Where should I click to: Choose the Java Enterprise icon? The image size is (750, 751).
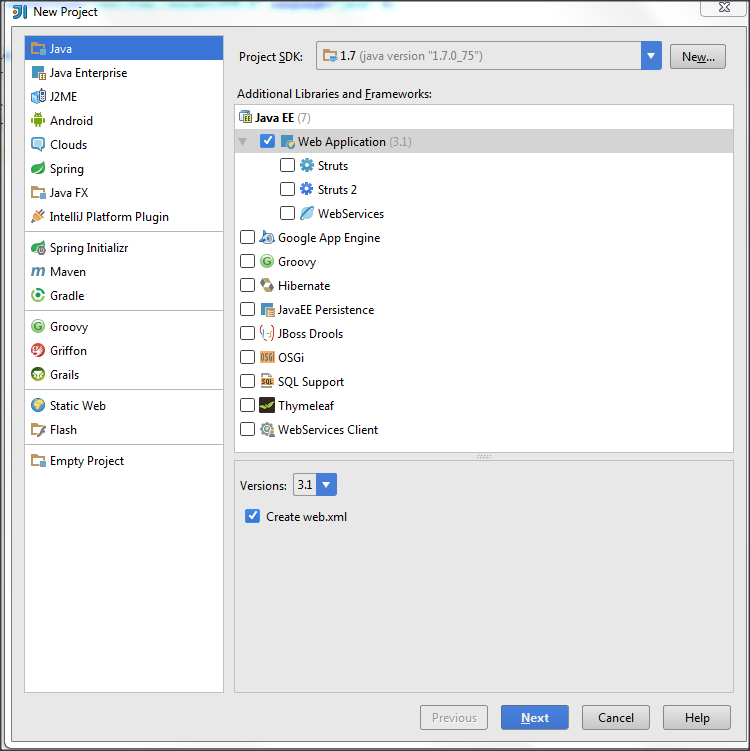38,73
